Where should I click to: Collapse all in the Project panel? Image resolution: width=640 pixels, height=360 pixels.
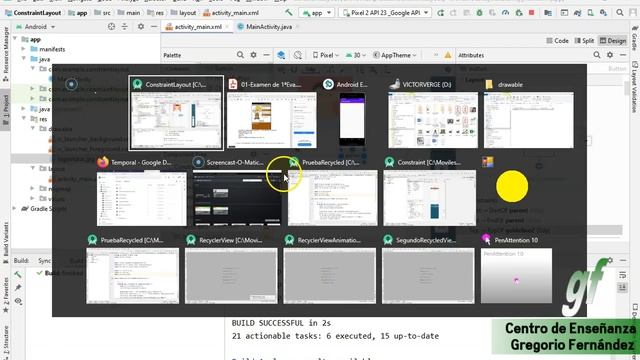(124, 27)
